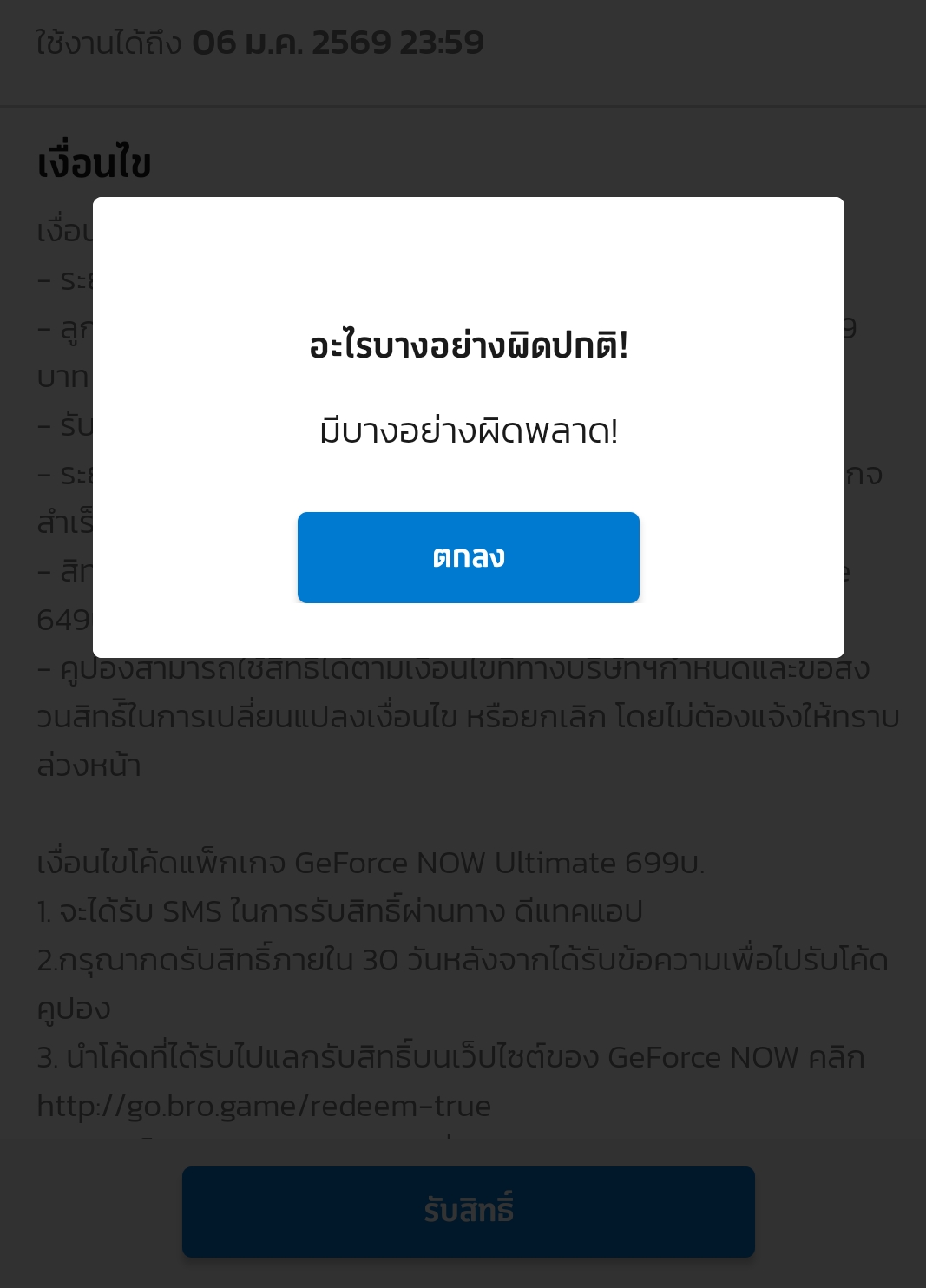Click the คูปอง word below condition 2
This screenshot has height=1288, width=926.
click(74, 1009)
